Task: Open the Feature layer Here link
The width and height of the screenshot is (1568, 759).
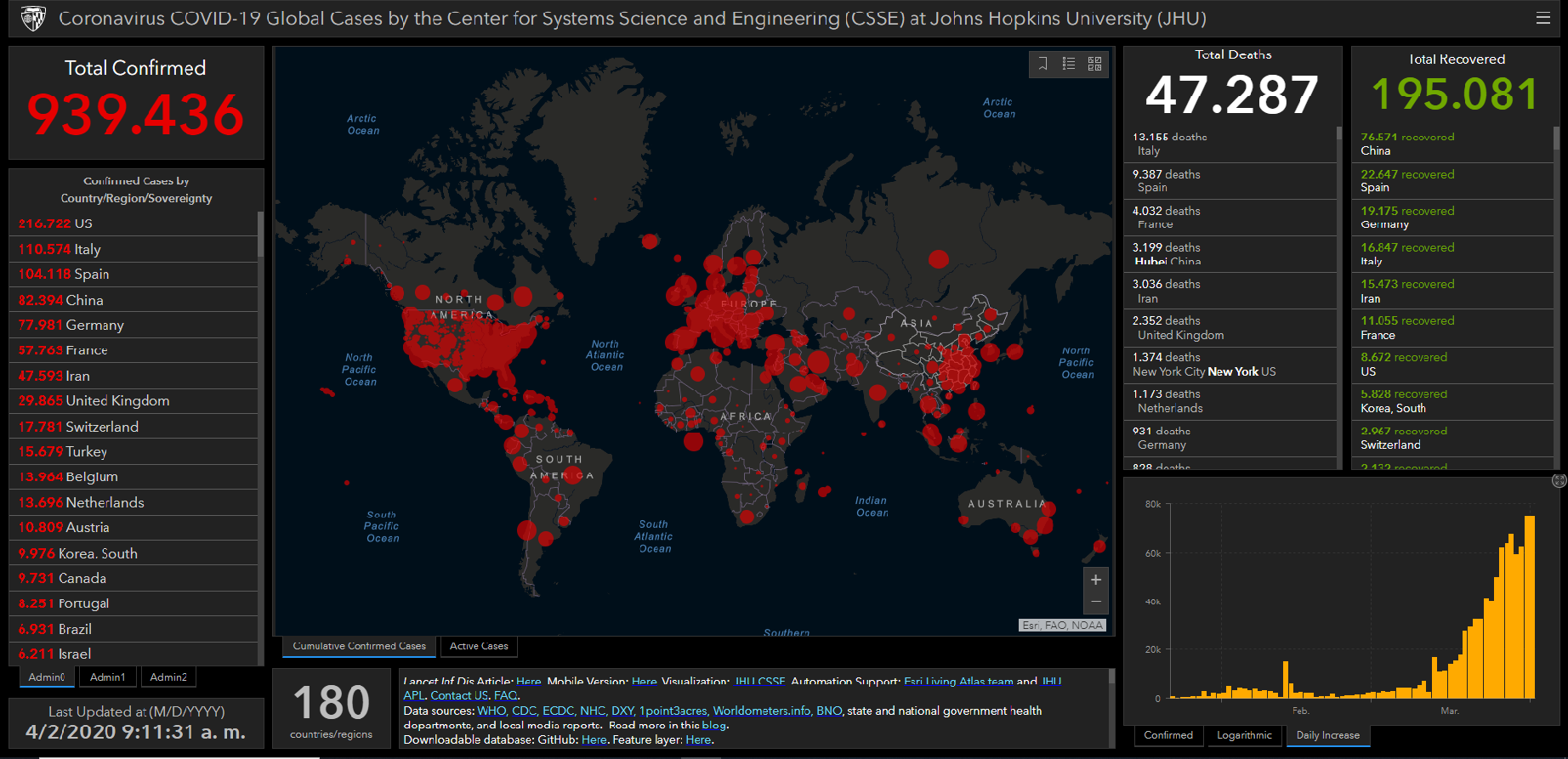Action: pos(698,739)
